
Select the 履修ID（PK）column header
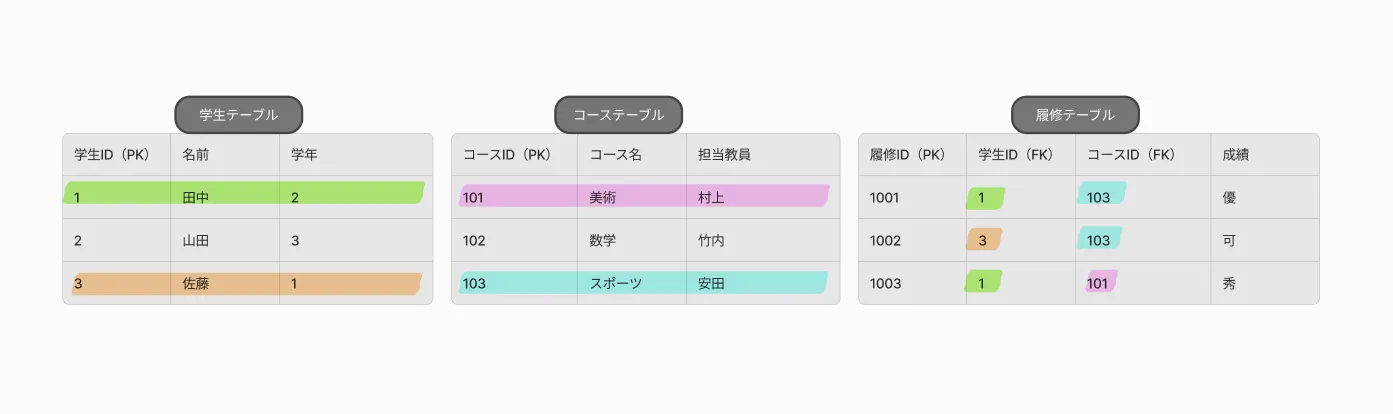pyautogui.click(x=912, y=155)
